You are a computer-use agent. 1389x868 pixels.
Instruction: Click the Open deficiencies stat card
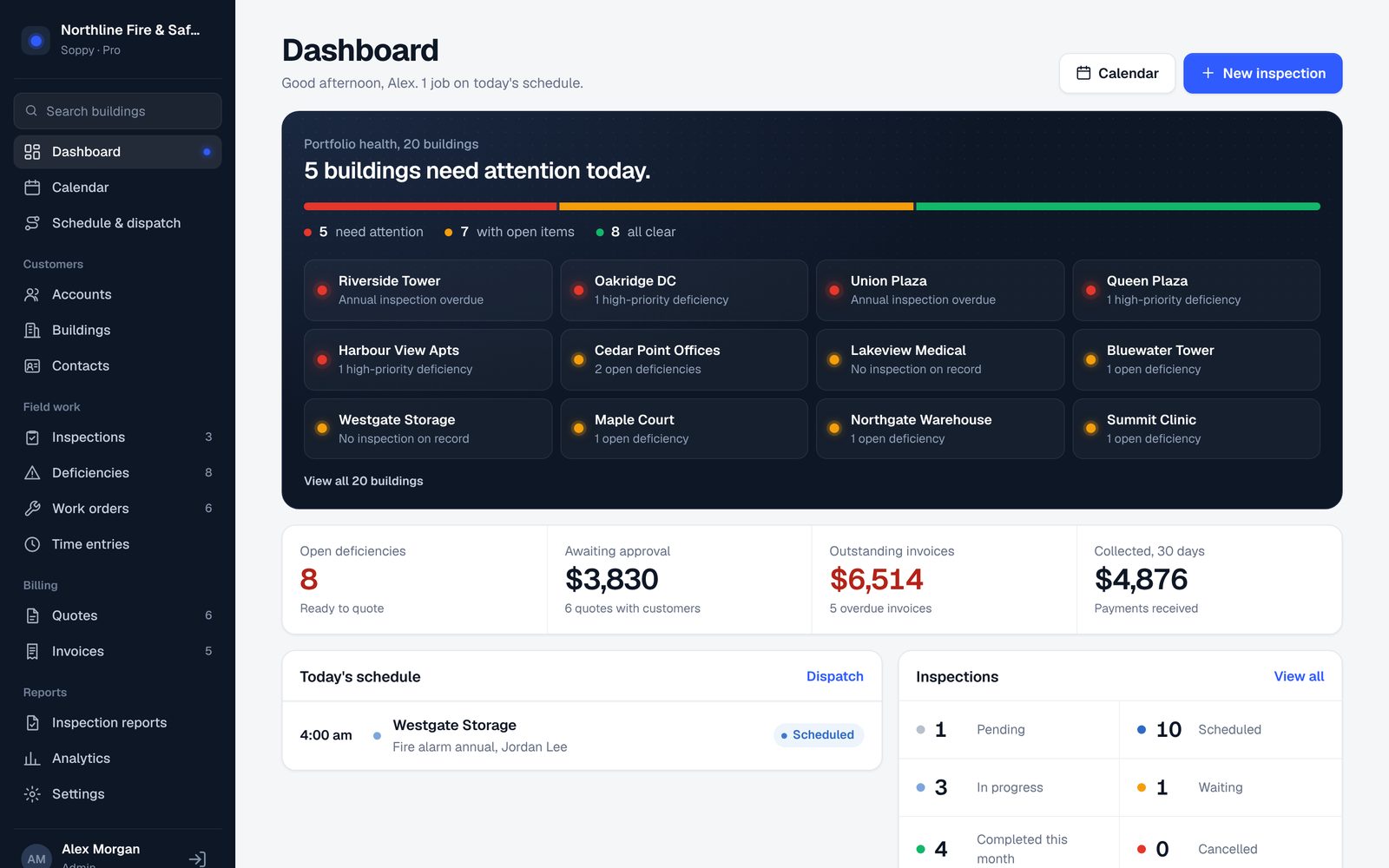(415, 579)
